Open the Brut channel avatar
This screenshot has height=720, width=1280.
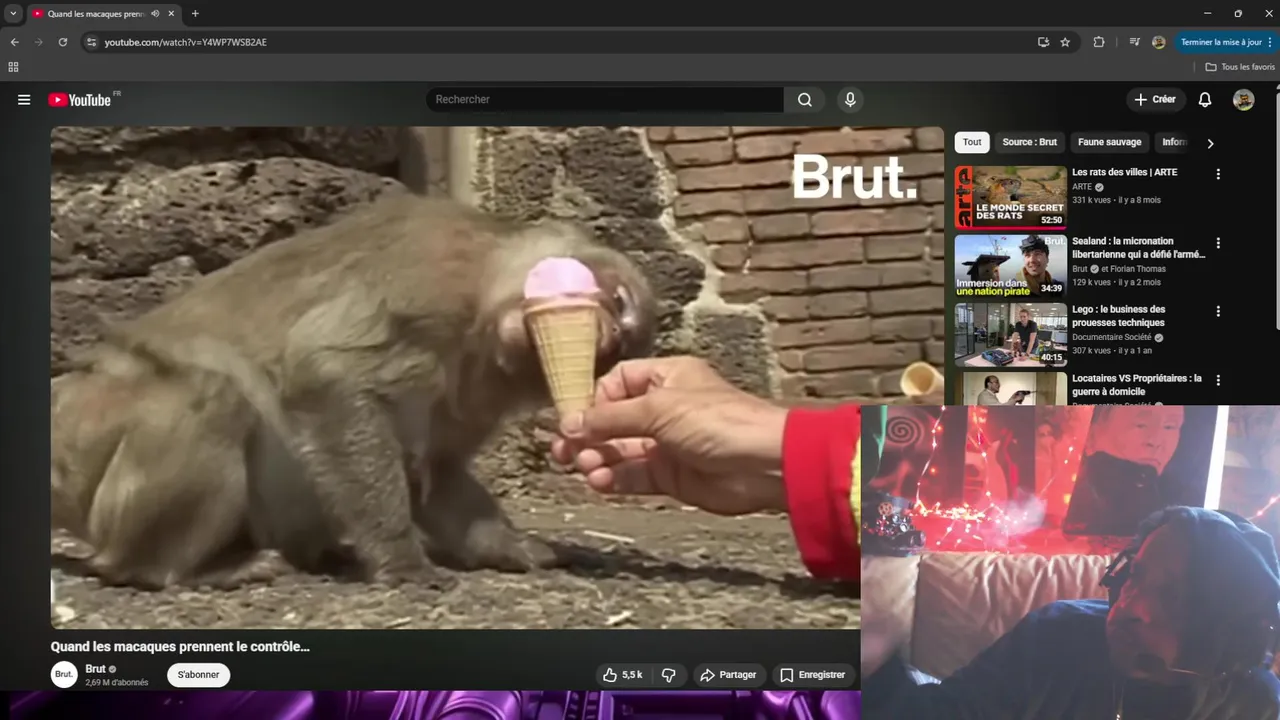click(64, 674)
